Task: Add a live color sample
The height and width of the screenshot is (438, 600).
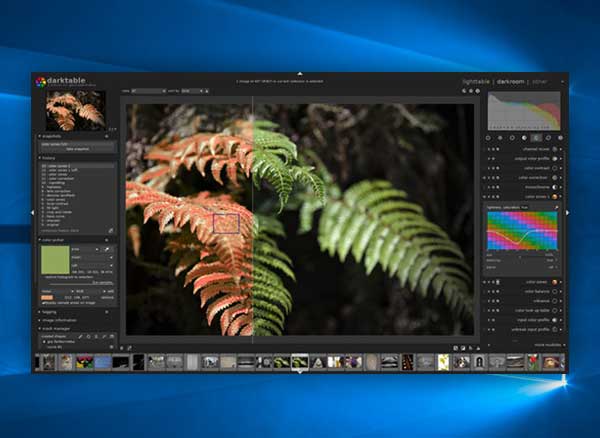Action: pos(110,291)
